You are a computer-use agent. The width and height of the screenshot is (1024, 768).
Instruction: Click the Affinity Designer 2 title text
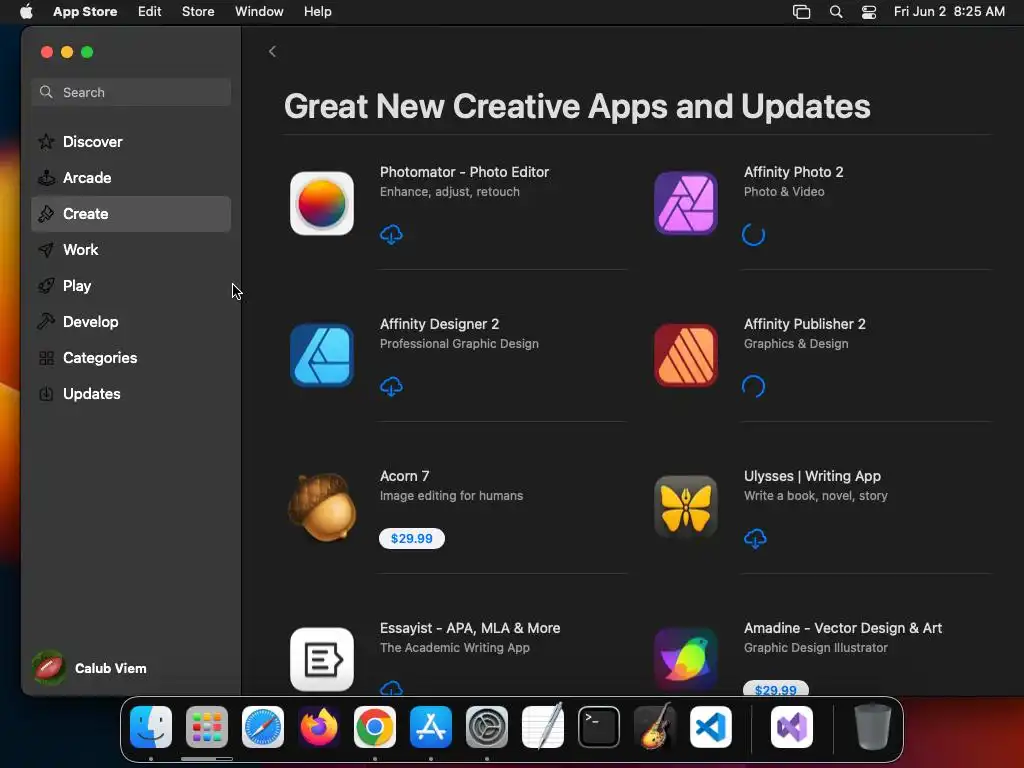pos(440,325)
